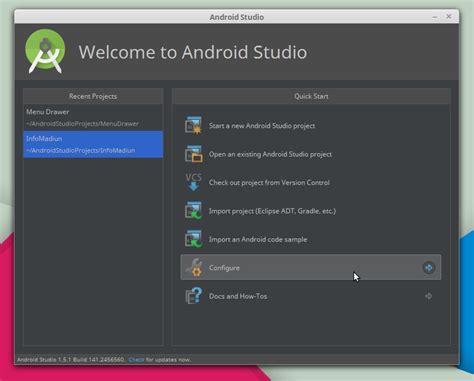Viewport: 474px width, 381px height.
Task: Minimize the Android Studio window
Action: point(435,17)
